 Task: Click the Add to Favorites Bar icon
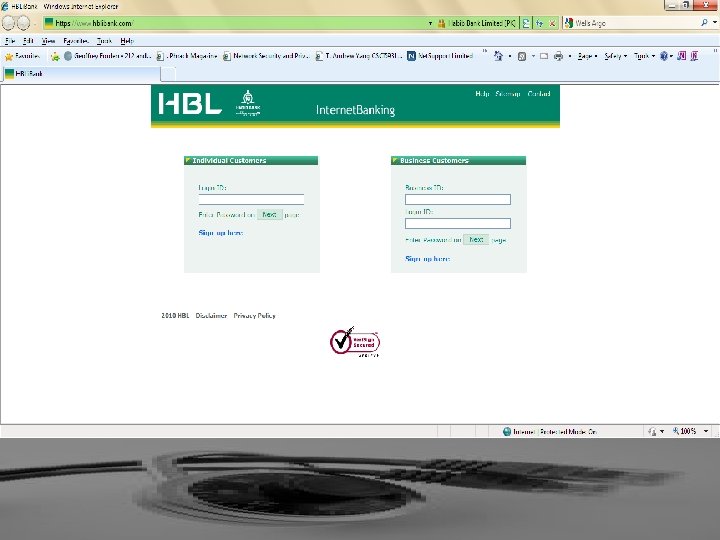click(55, 56)
